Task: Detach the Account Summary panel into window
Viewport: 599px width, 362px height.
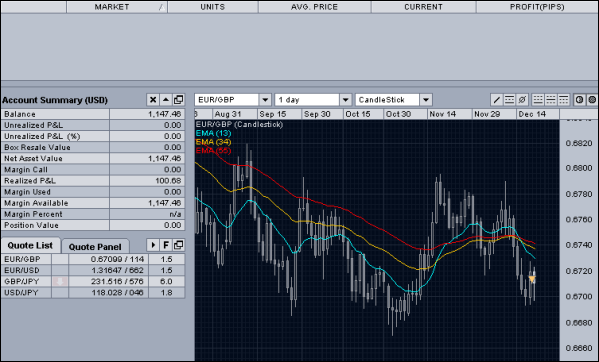Action: click(178, 100)
